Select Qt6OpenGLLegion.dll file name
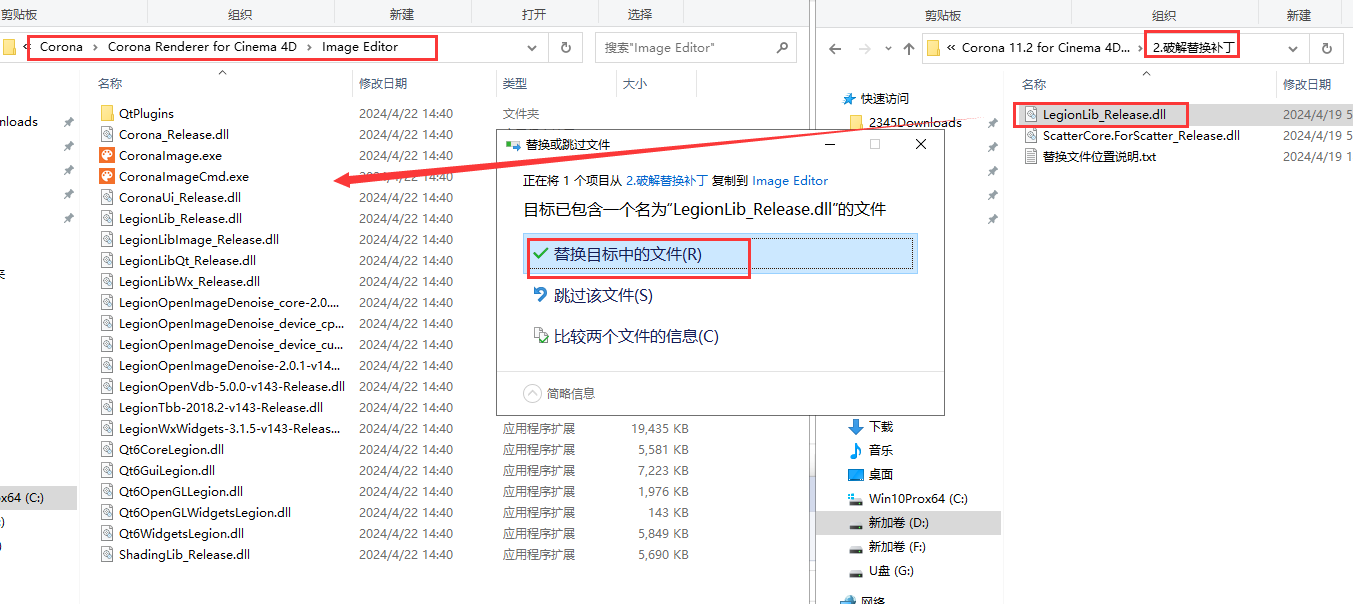Viewport: 1353px width, 604px height. point(180,491)
